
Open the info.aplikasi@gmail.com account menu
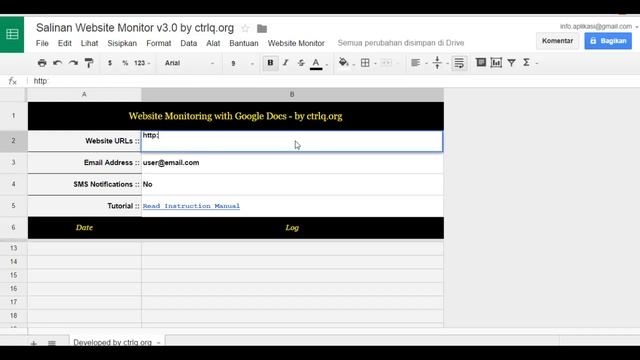(x=598, y=27)
